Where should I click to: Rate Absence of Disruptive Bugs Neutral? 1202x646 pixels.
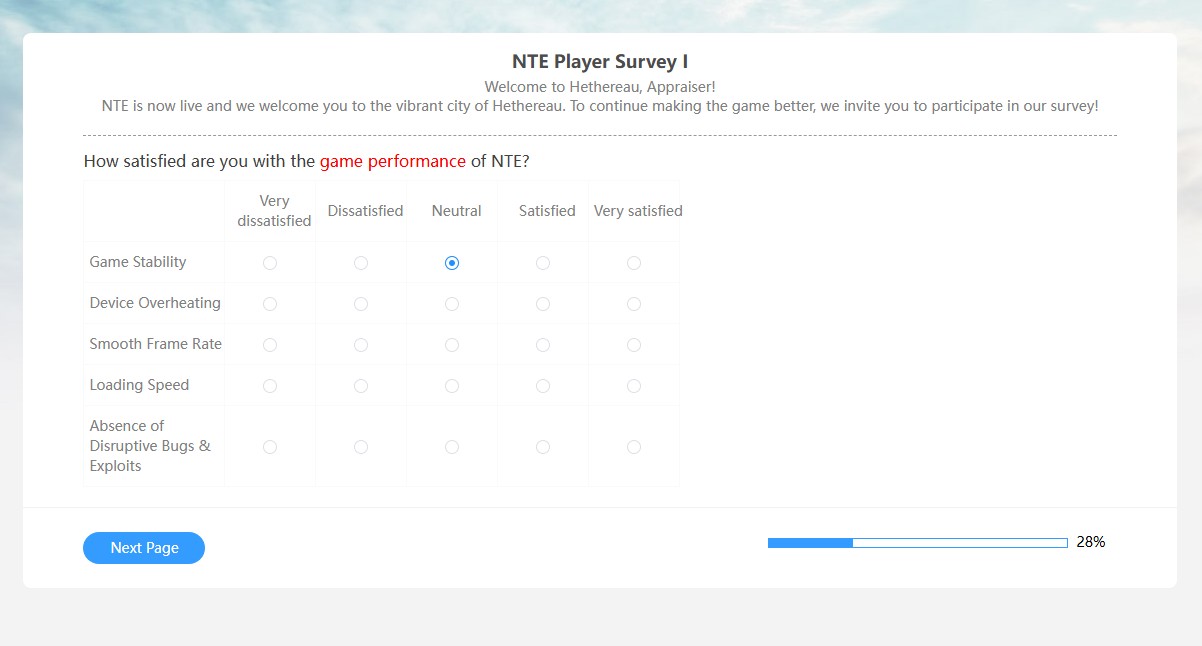pos(452,447)
